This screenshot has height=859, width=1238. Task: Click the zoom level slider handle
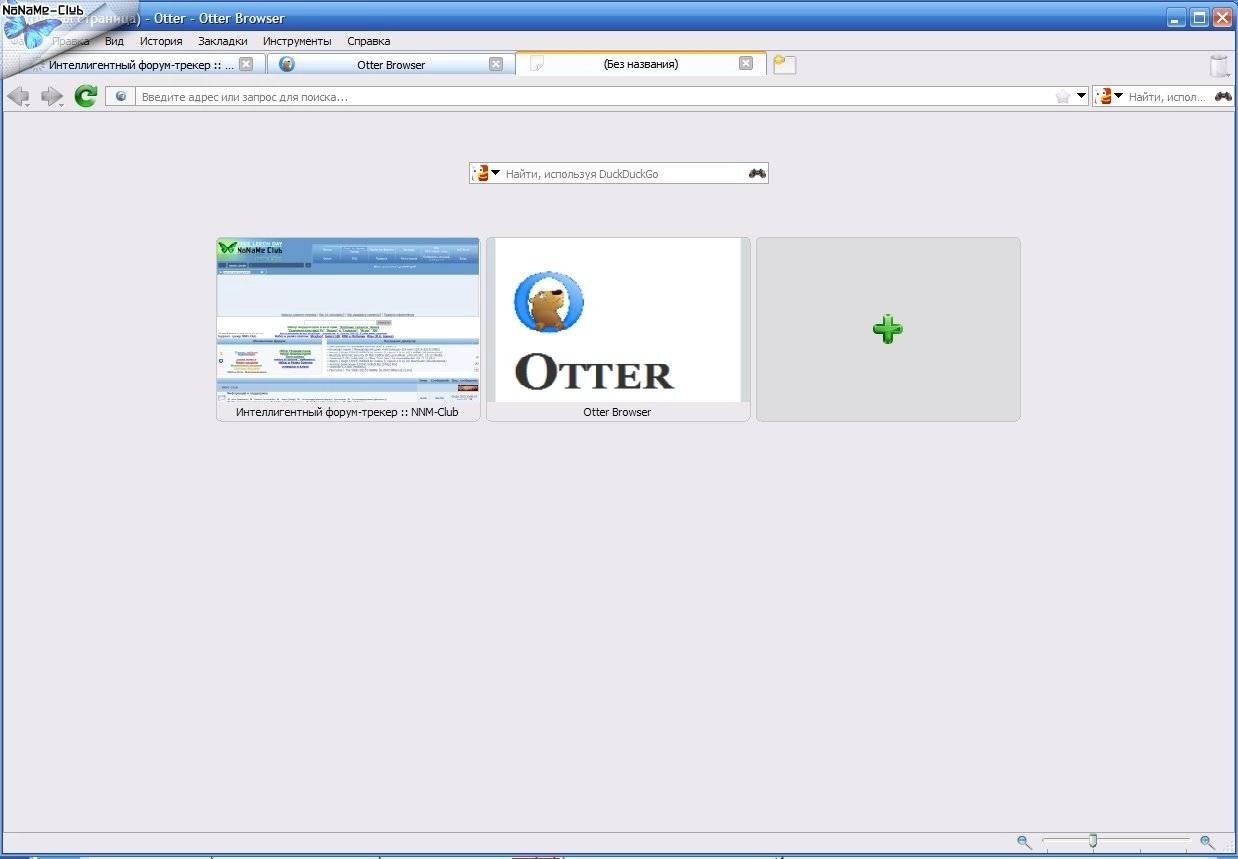tap(1093, 841)
